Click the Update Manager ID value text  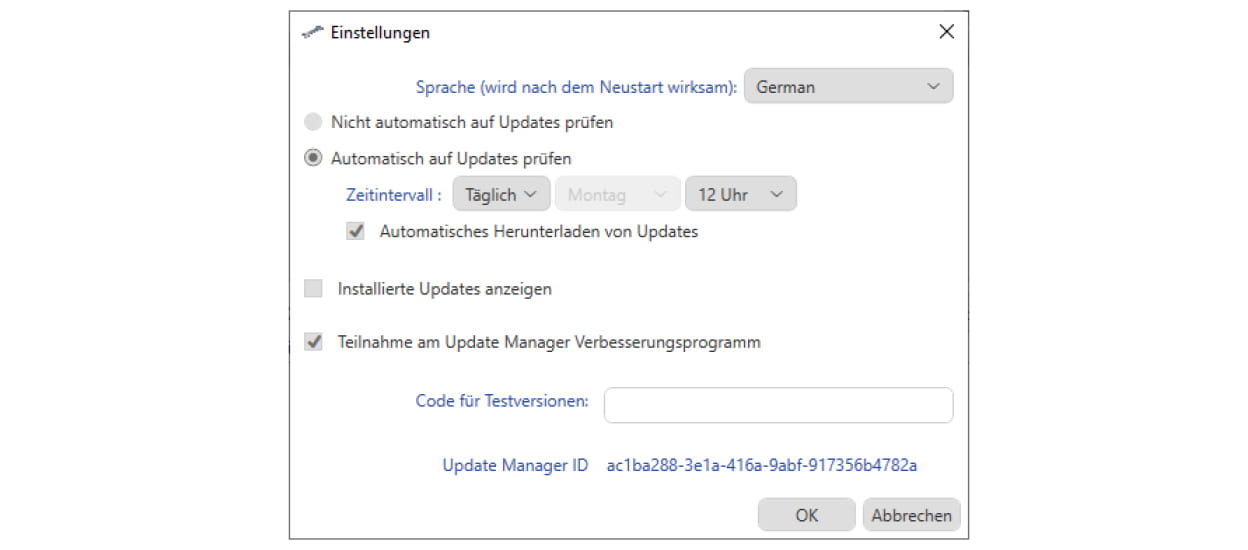[762, 465]
